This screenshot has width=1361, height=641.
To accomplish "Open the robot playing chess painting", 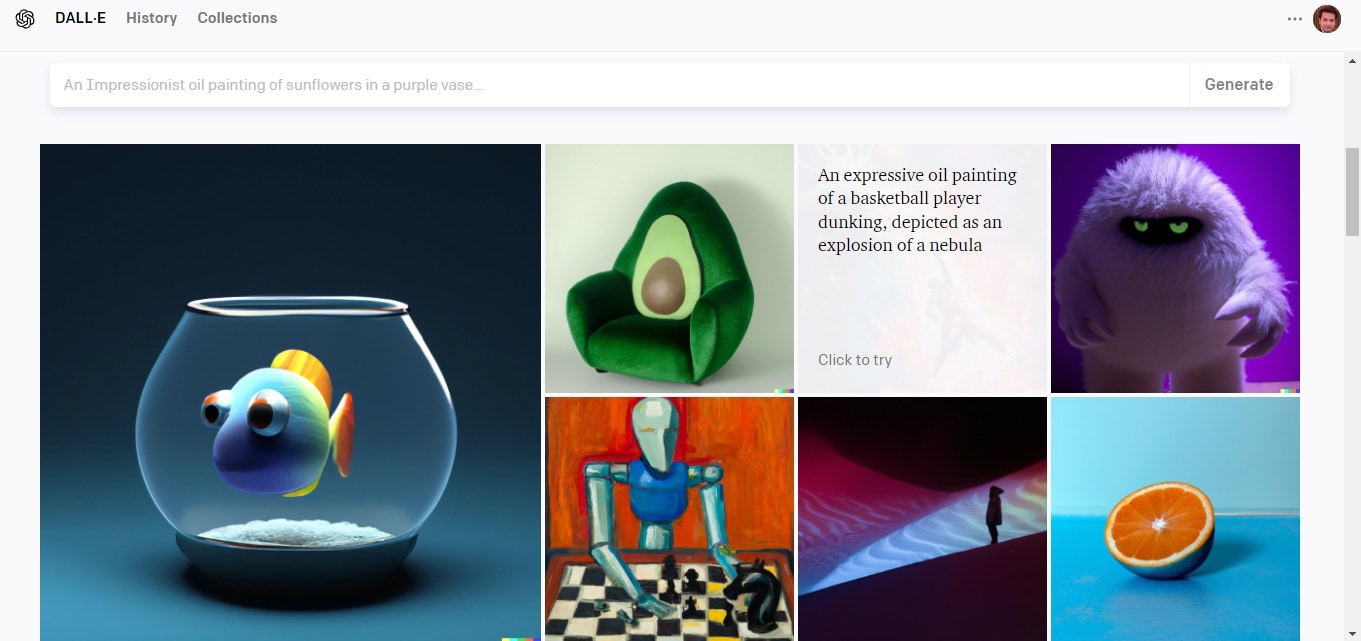I will [669, 519].
